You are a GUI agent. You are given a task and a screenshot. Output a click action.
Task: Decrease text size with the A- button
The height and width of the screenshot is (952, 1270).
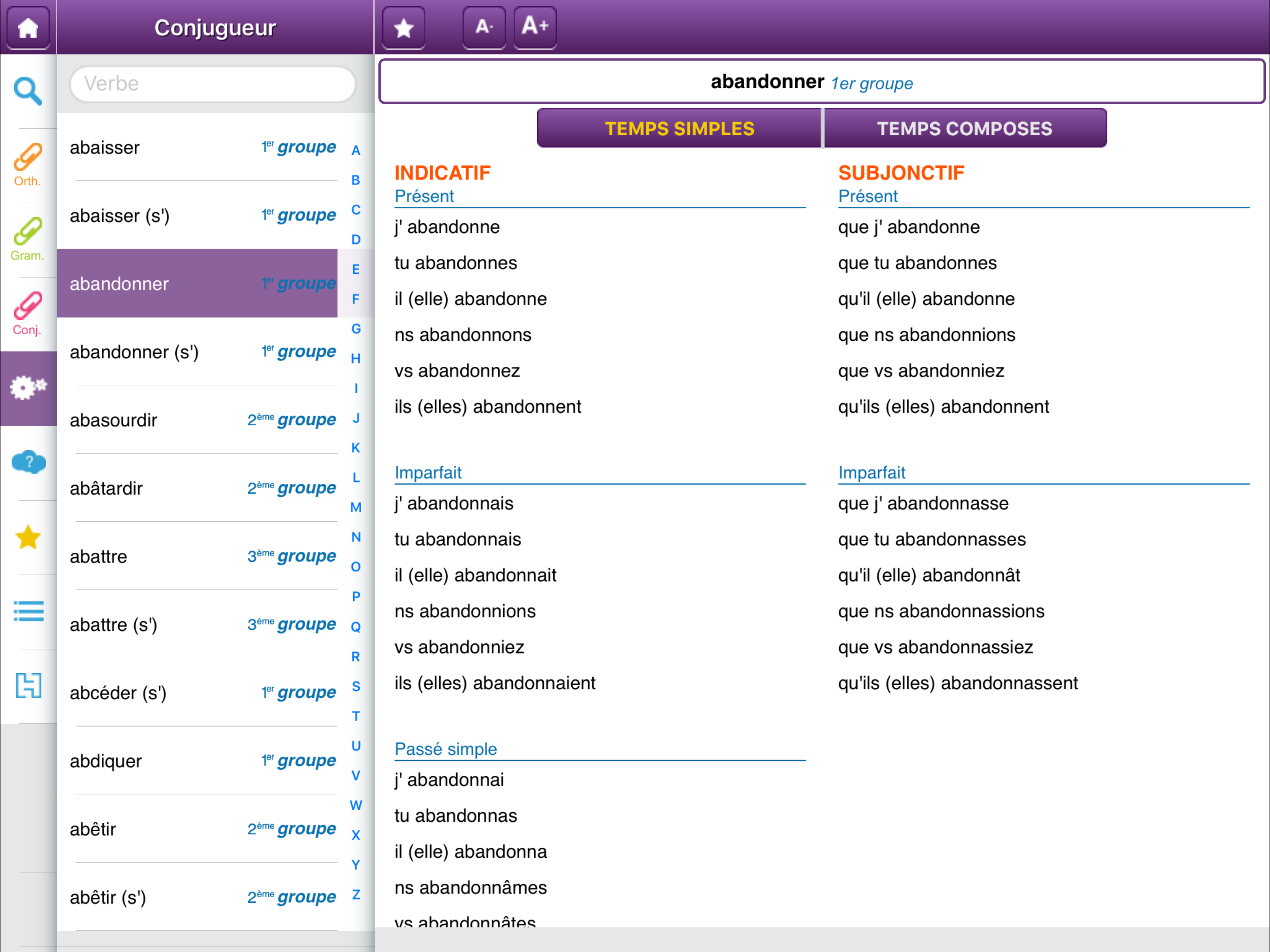(483, 26)
